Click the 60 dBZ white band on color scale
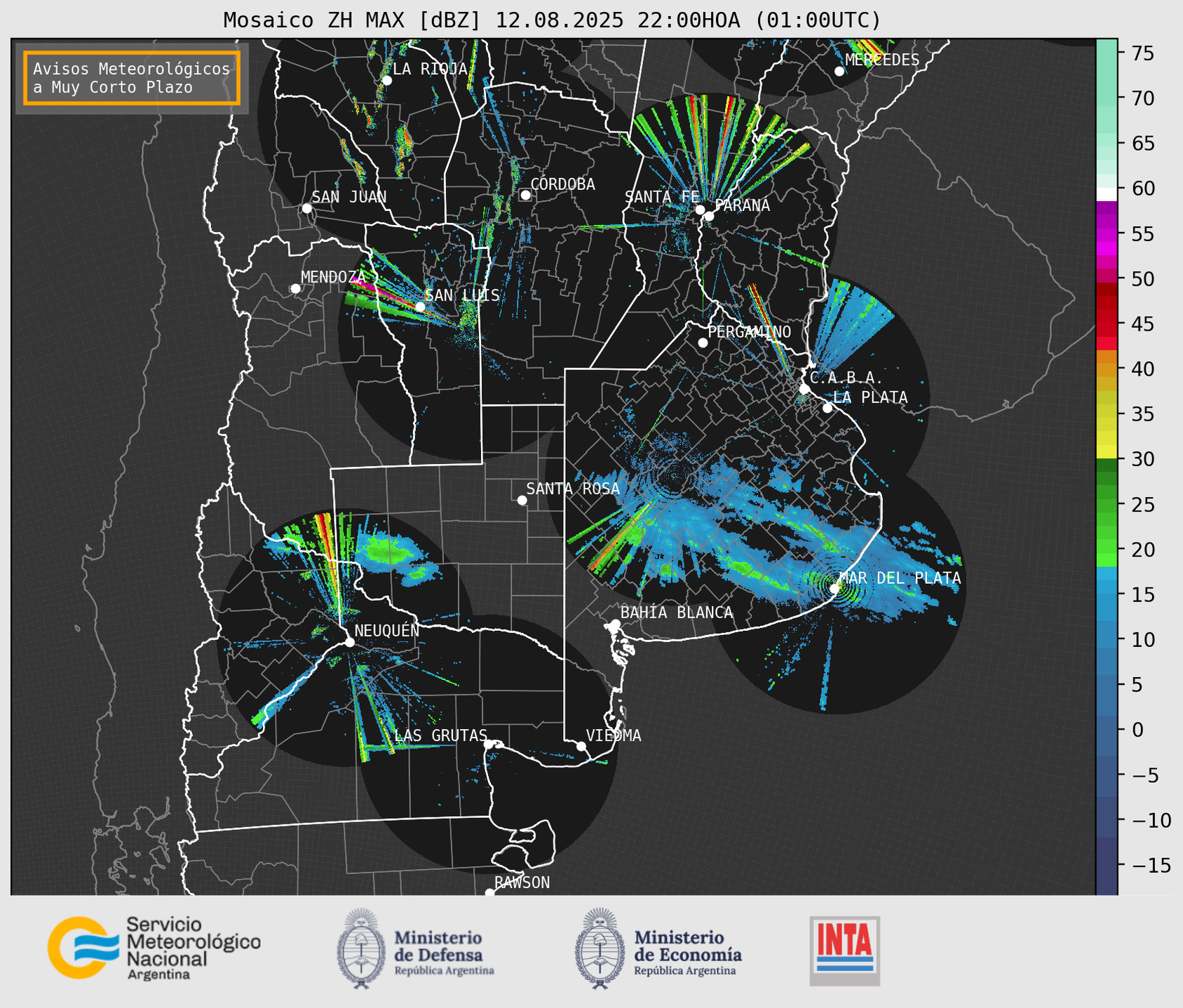This screenshot has width=1183, height=1008. (x=1107, y=194)
